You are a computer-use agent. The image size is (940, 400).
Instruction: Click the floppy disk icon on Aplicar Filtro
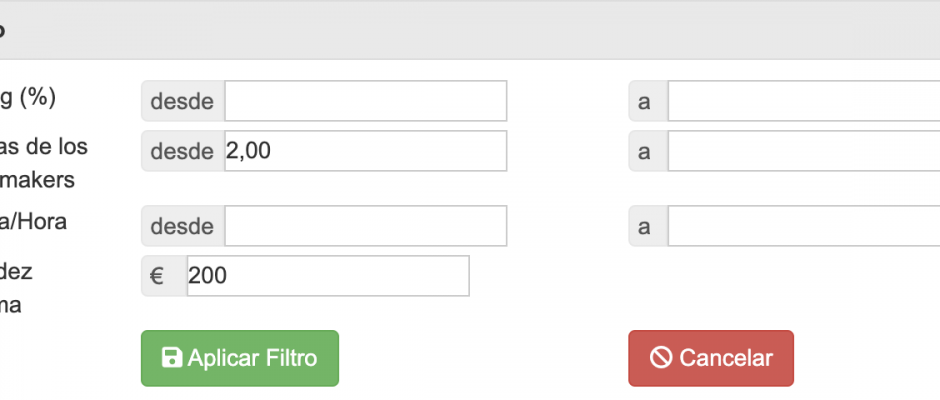pos(172,357)
